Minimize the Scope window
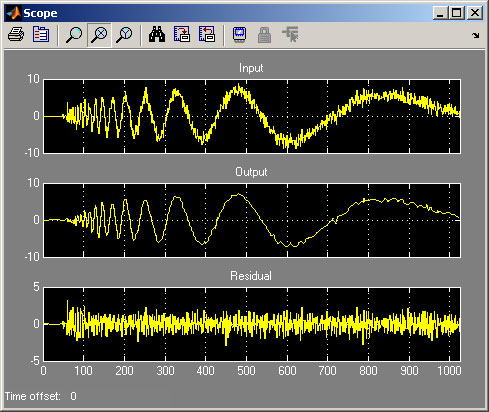The image size is (489, 412). point(441,13)
